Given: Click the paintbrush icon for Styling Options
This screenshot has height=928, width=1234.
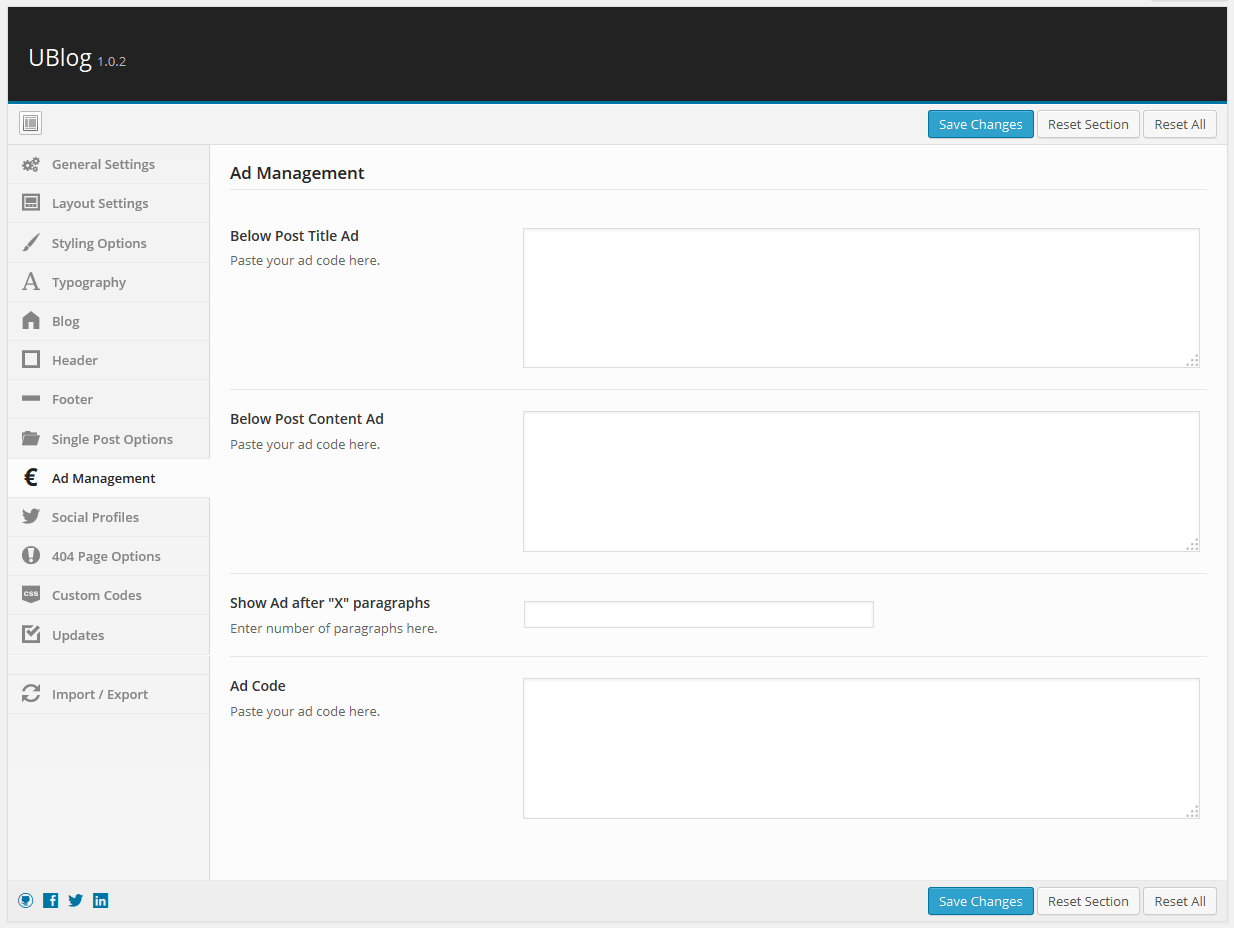Looking at the screenshot, I should click(x=31, y=243).
